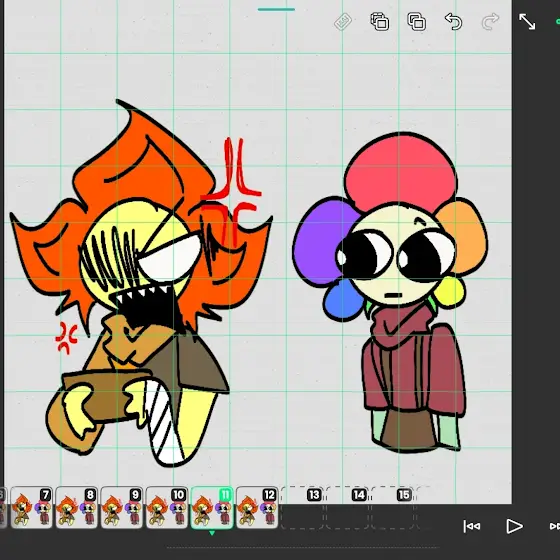
Task: Select frame 7 thumbnail
Action: pyautogui.click(x=32, y=508)
